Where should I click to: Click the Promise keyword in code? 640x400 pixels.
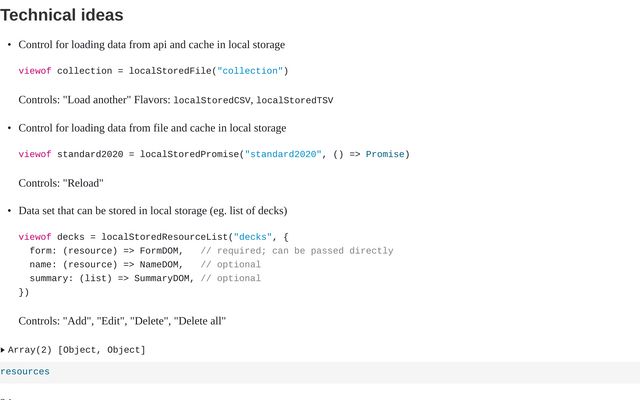pyautogui.click(x=385, y=154)
